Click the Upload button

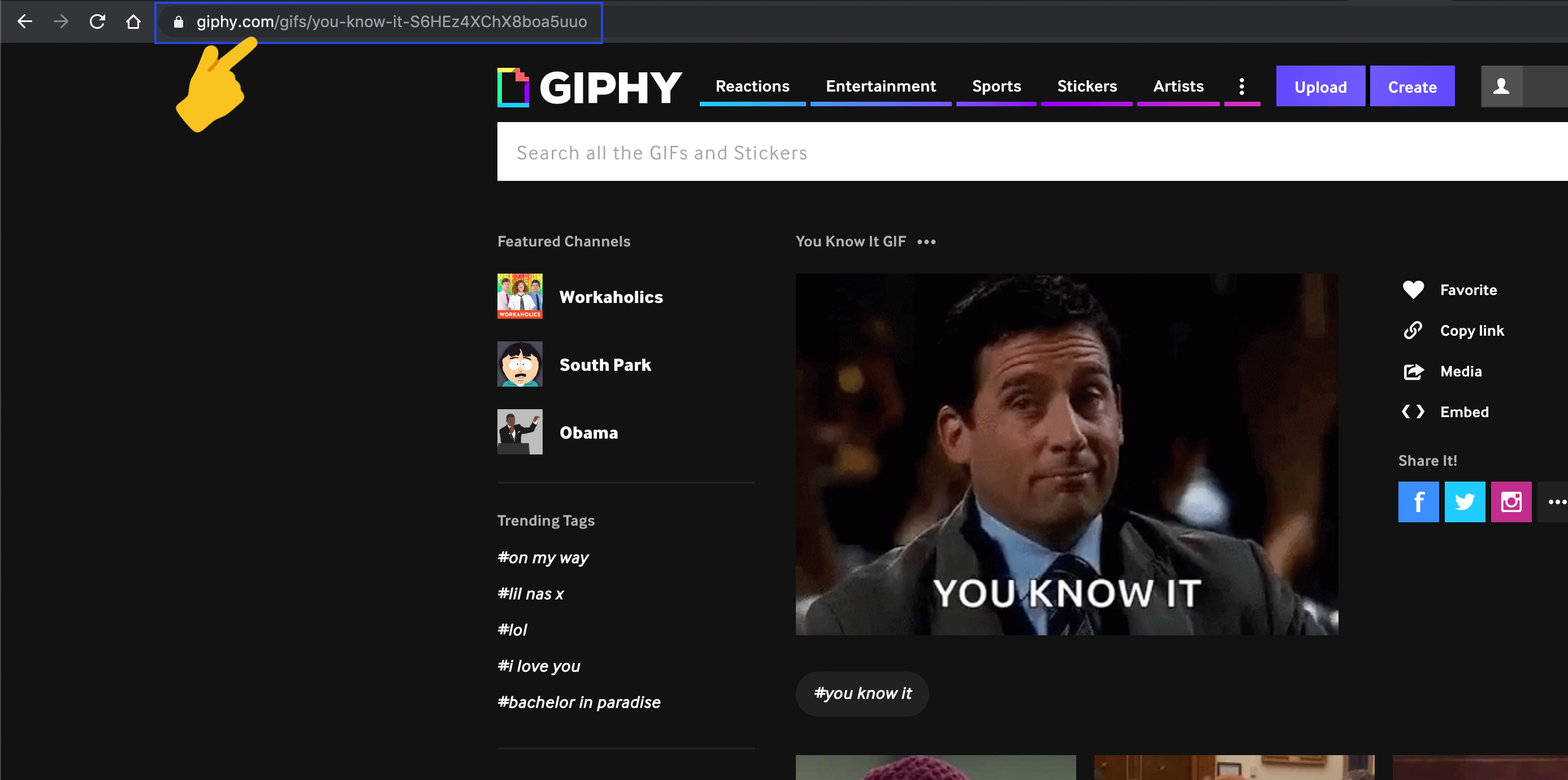tap(1320, 86)
